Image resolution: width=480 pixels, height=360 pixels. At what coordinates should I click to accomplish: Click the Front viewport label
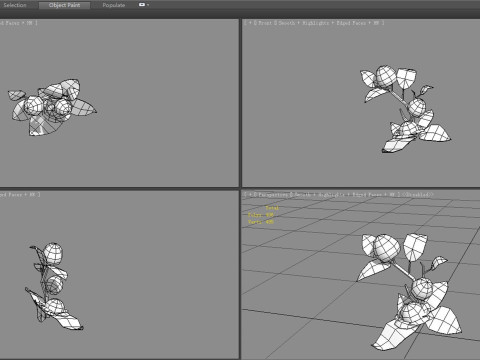pos(264,23)
